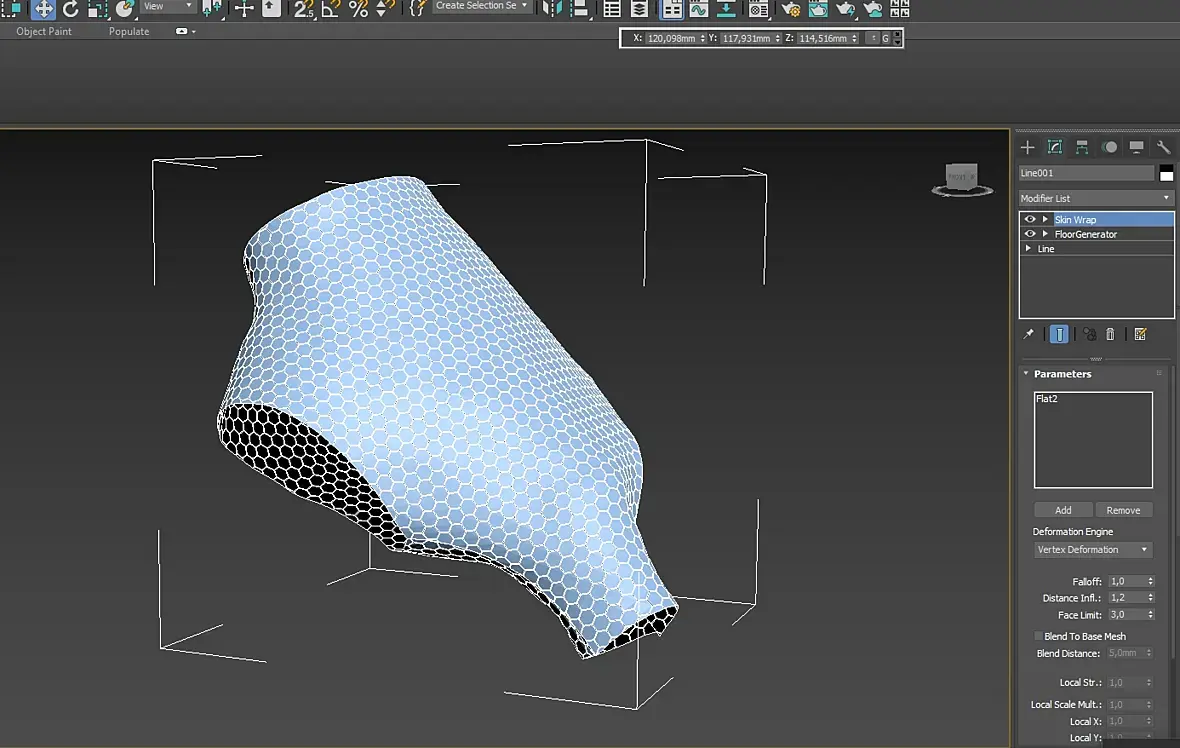Image resolution: width=1180 pixels, height=748 pixels.
Task: Toggle FloorGenerator modifier visibility eye
Action: pos(1030,234)
